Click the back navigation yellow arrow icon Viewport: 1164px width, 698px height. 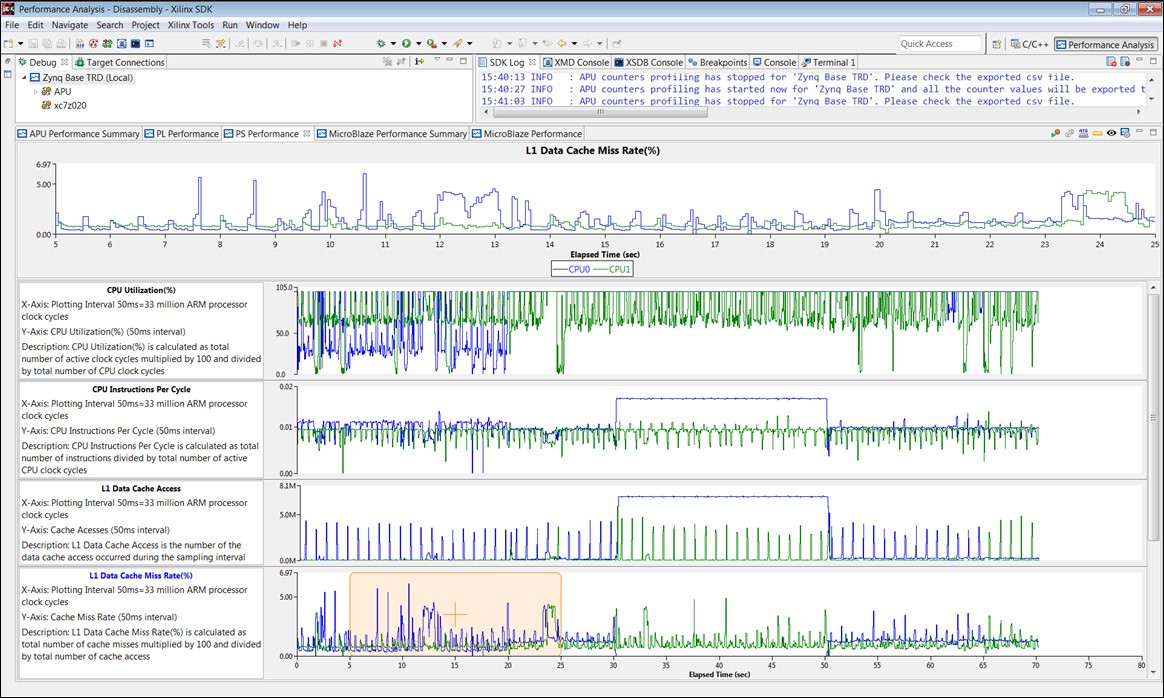coord(562,44)
